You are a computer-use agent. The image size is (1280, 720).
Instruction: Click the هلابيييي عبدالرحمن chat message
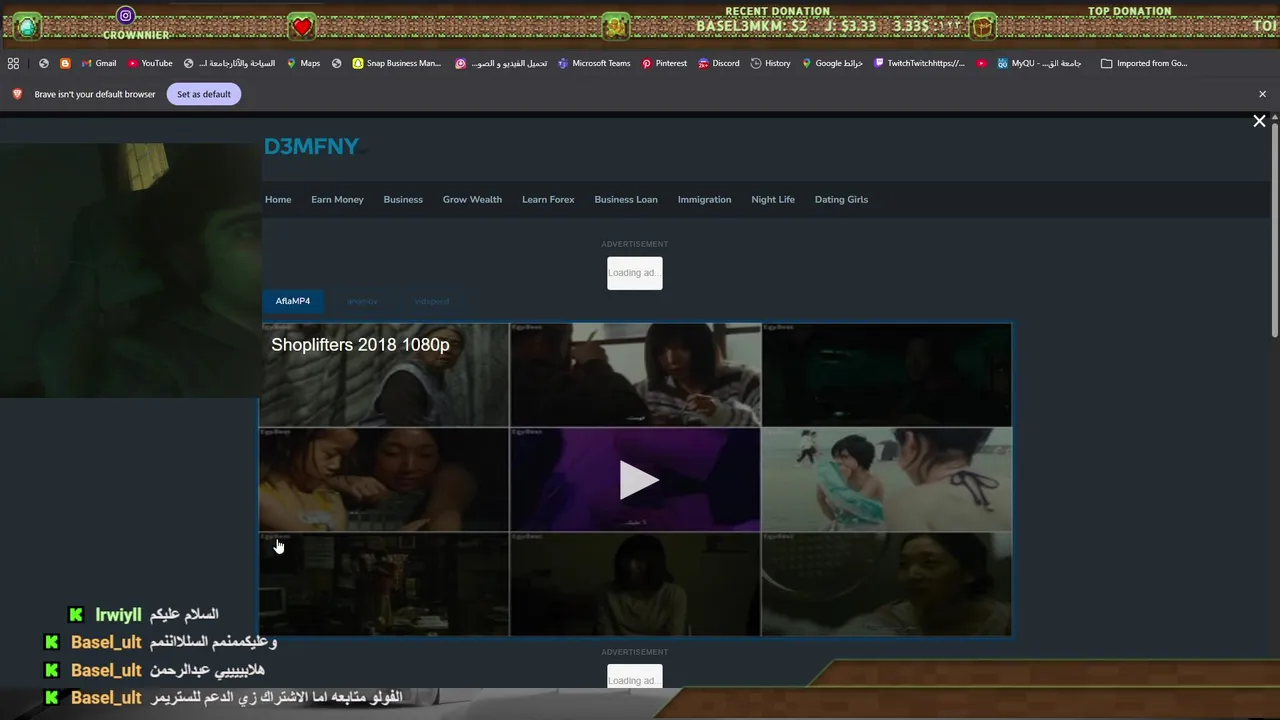[207, 670]
